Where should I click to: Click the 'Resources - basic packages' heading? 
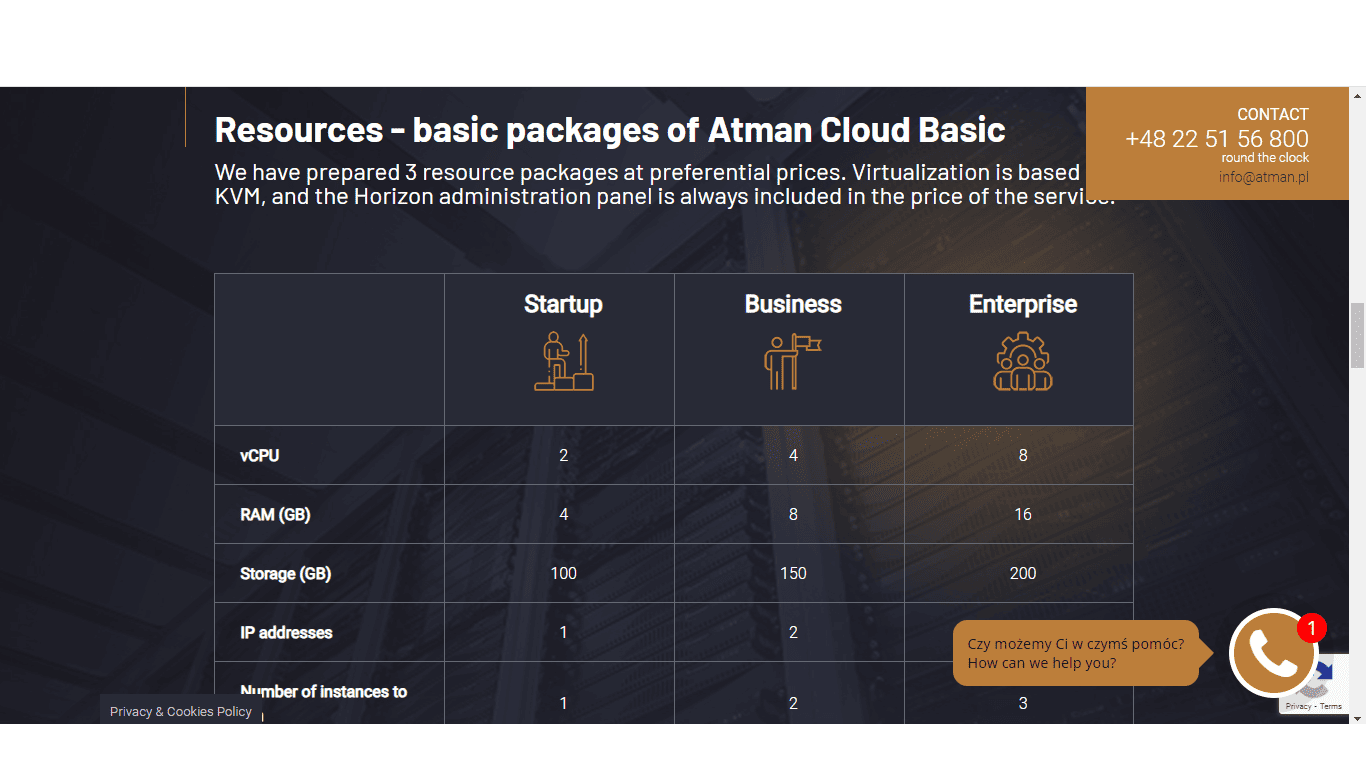610,130
